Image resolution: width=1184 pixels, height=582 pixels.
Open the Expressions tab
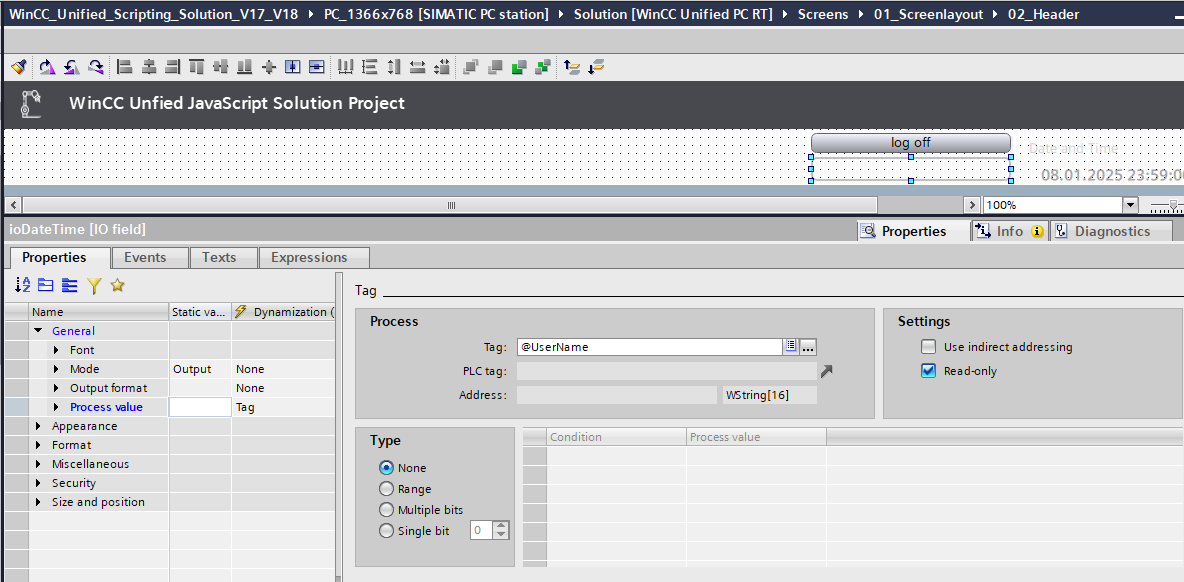(x=309, y=257)
